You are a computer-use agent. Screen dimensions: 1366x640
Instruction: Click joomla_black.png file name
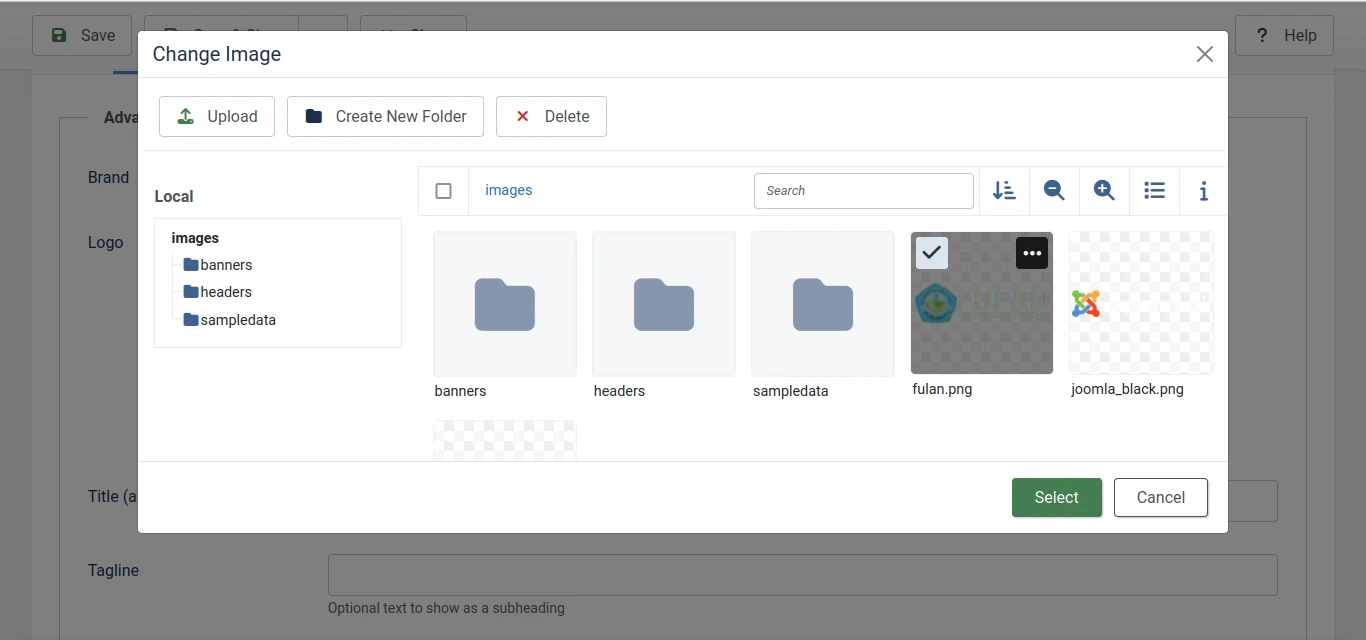[x=1127, y=389]
